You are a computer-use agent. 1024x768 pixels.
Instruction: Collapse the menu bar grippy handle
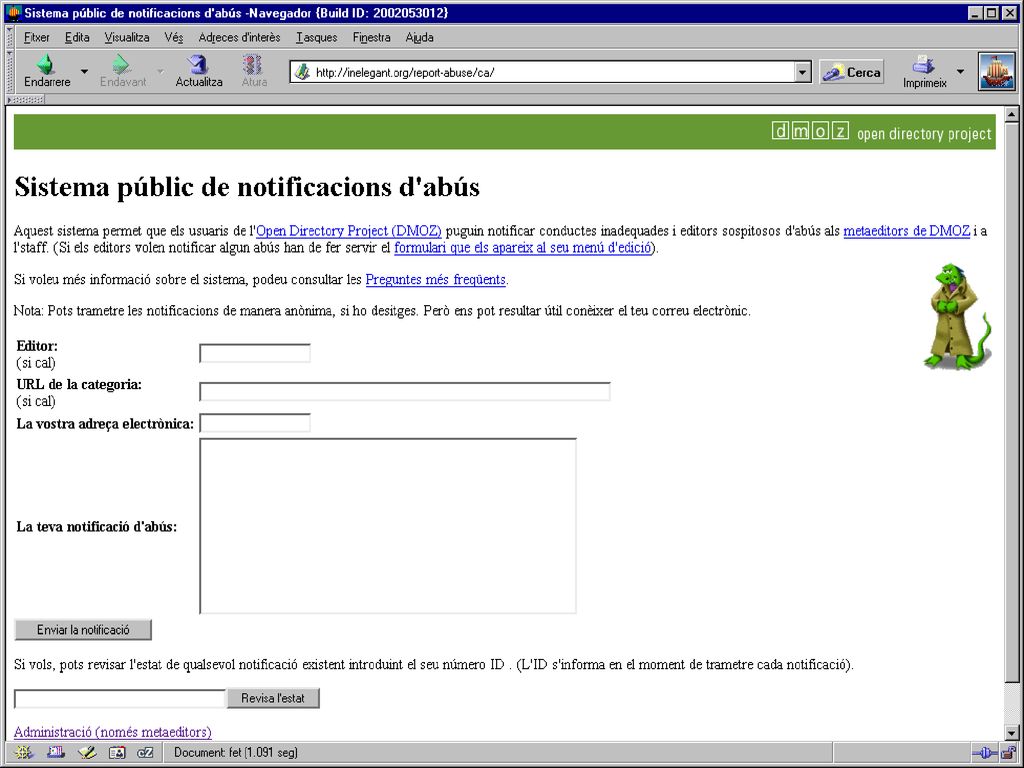[x=10, y=37]
